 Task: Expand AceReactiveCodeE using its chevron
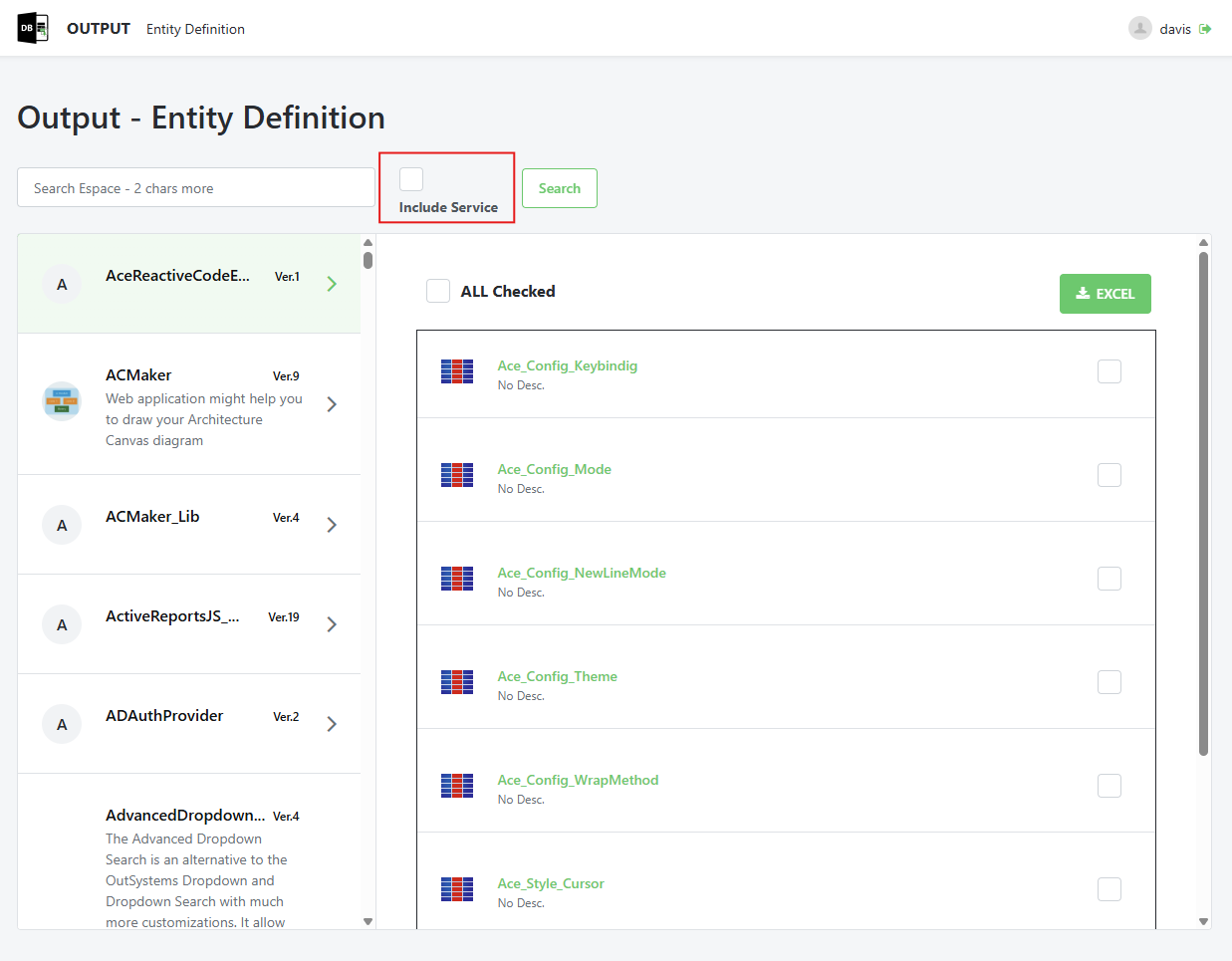click(x=332, y=284)
